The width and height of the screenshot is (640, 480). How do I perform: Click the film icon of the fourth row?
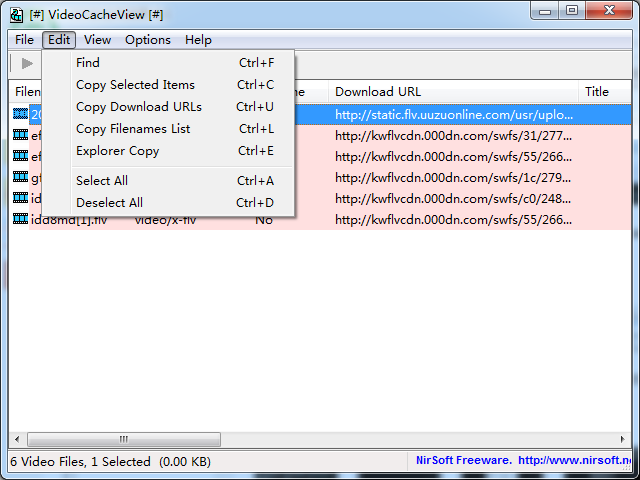click(20, 177)
